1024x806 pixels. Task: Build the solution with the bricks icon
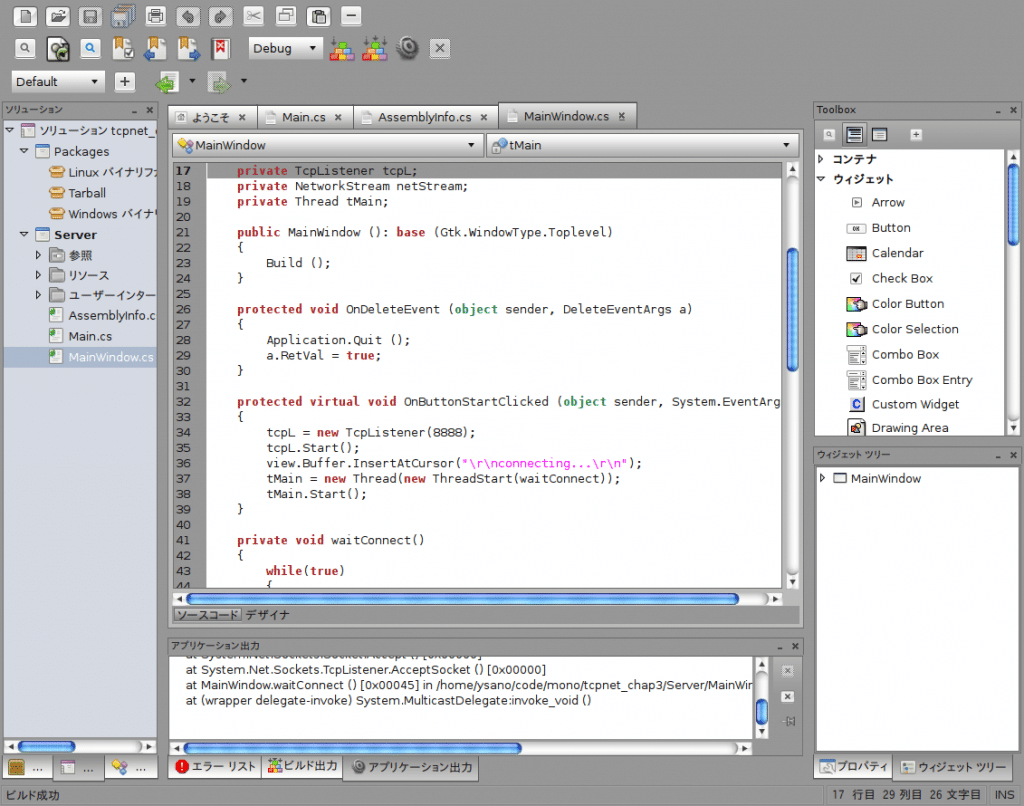342,48
